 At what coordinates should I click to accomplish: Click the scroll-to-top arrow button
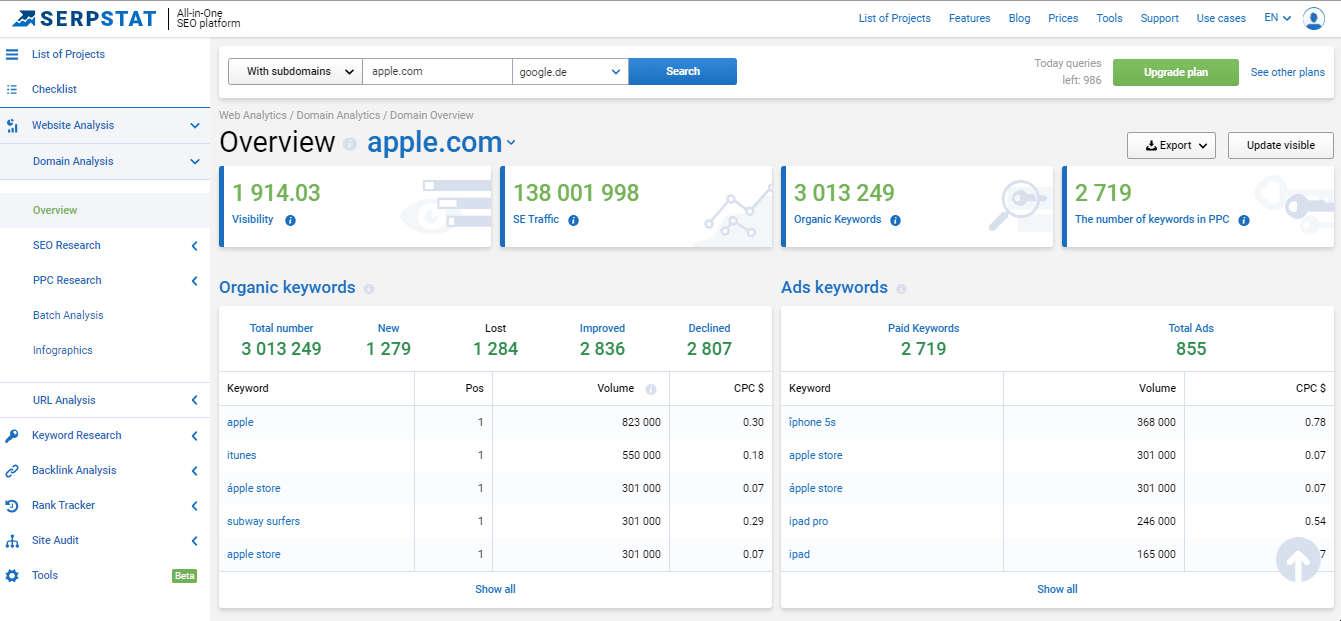pos(1298,560)
